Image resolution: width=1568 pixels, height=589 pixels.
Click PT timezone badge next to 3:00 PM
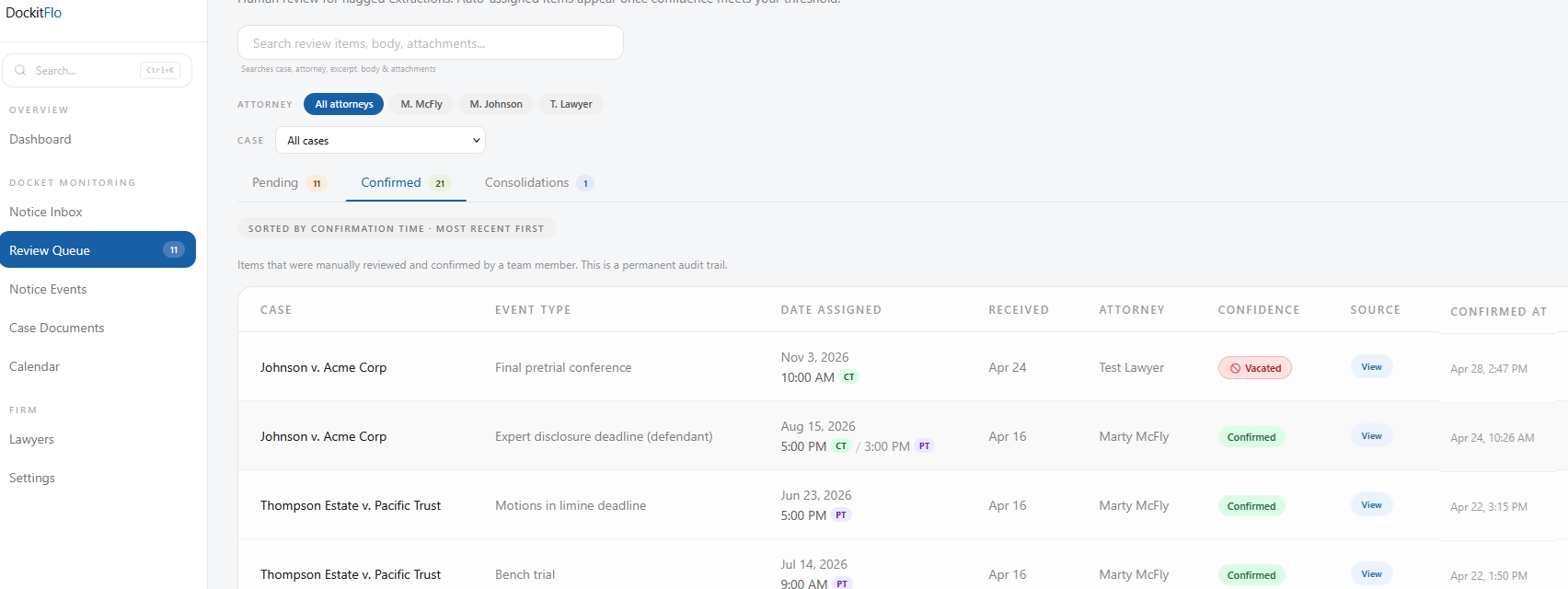pos(925,446)
